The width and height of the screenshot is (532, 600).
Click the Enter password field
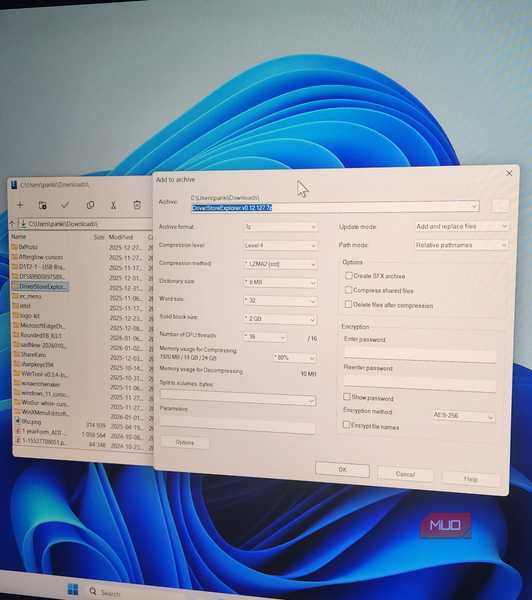tap(420, 355)
